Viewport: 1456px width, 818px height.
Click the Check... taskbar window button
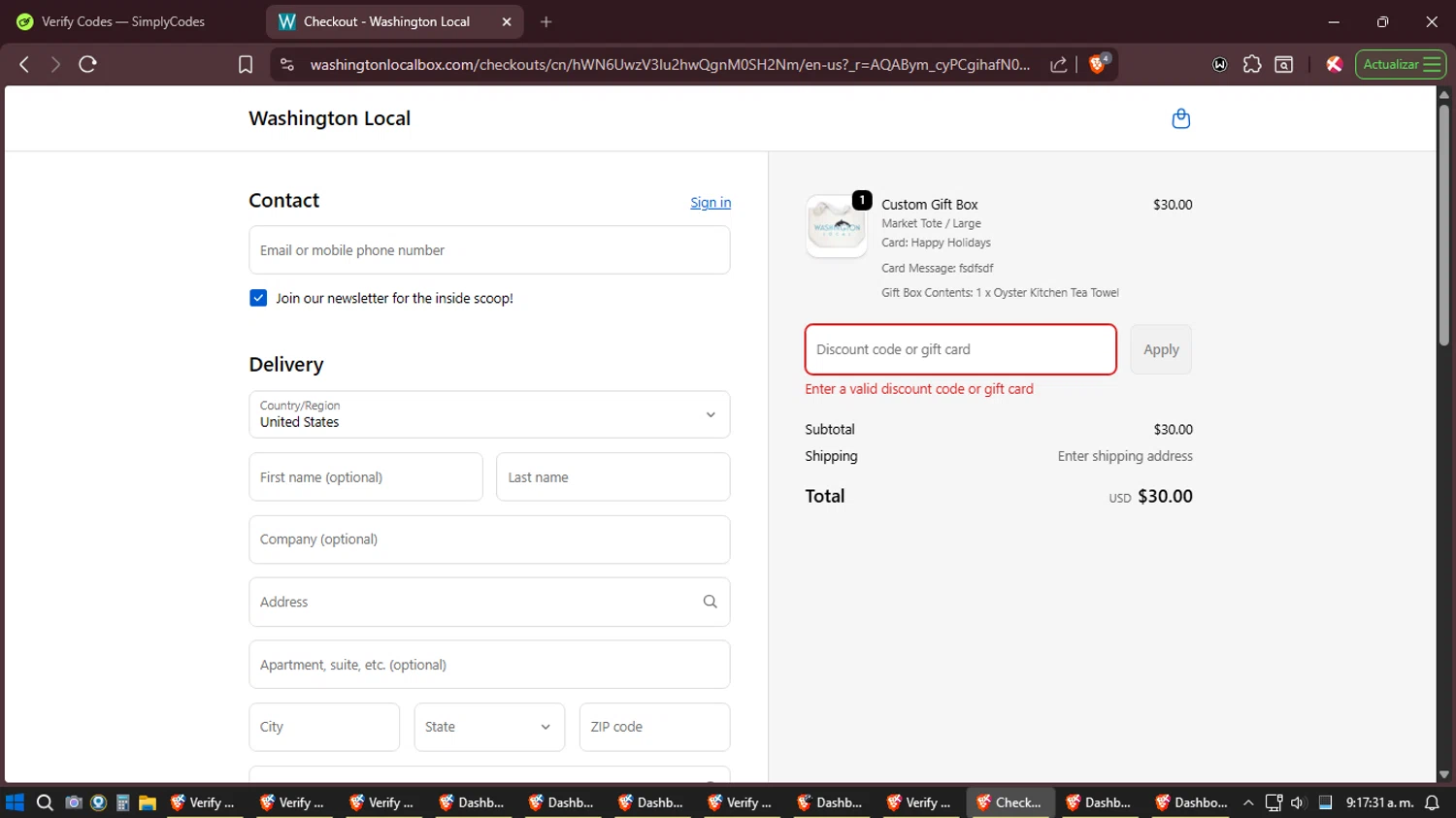(x=1010, y=802)
